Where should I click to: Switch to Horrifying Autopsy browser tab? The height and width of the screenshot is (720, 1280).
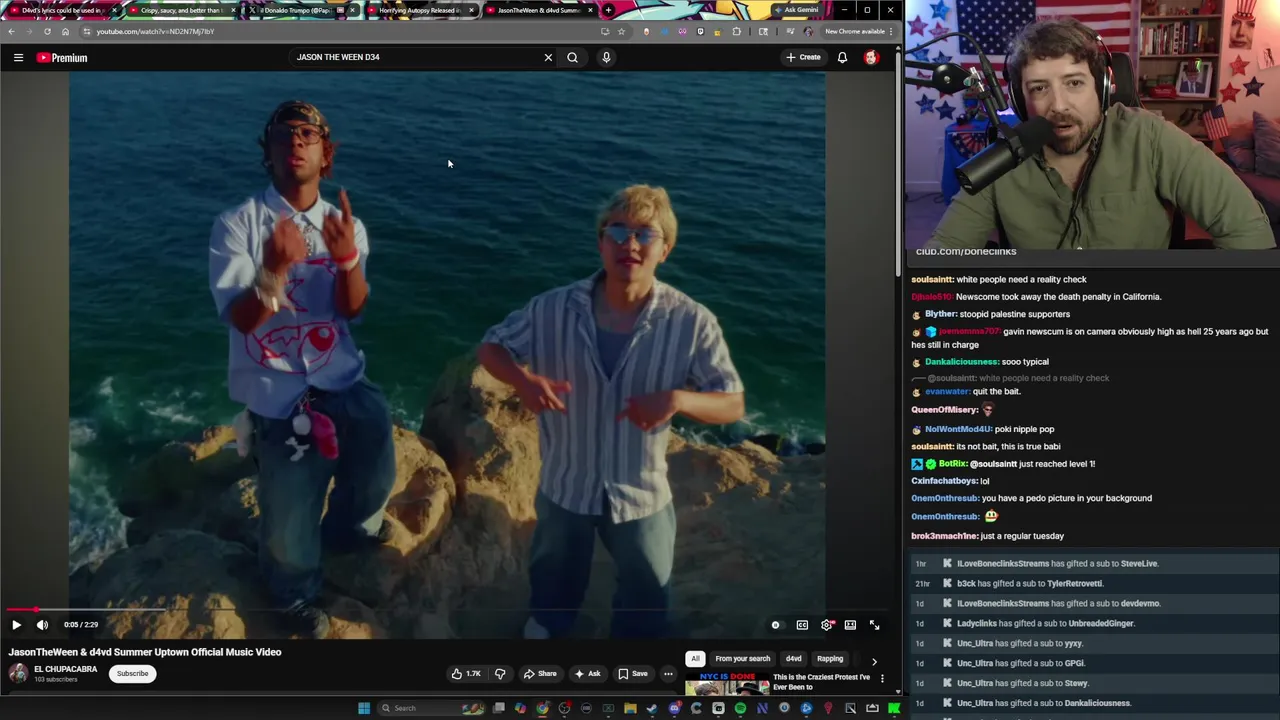click(420, 10)
